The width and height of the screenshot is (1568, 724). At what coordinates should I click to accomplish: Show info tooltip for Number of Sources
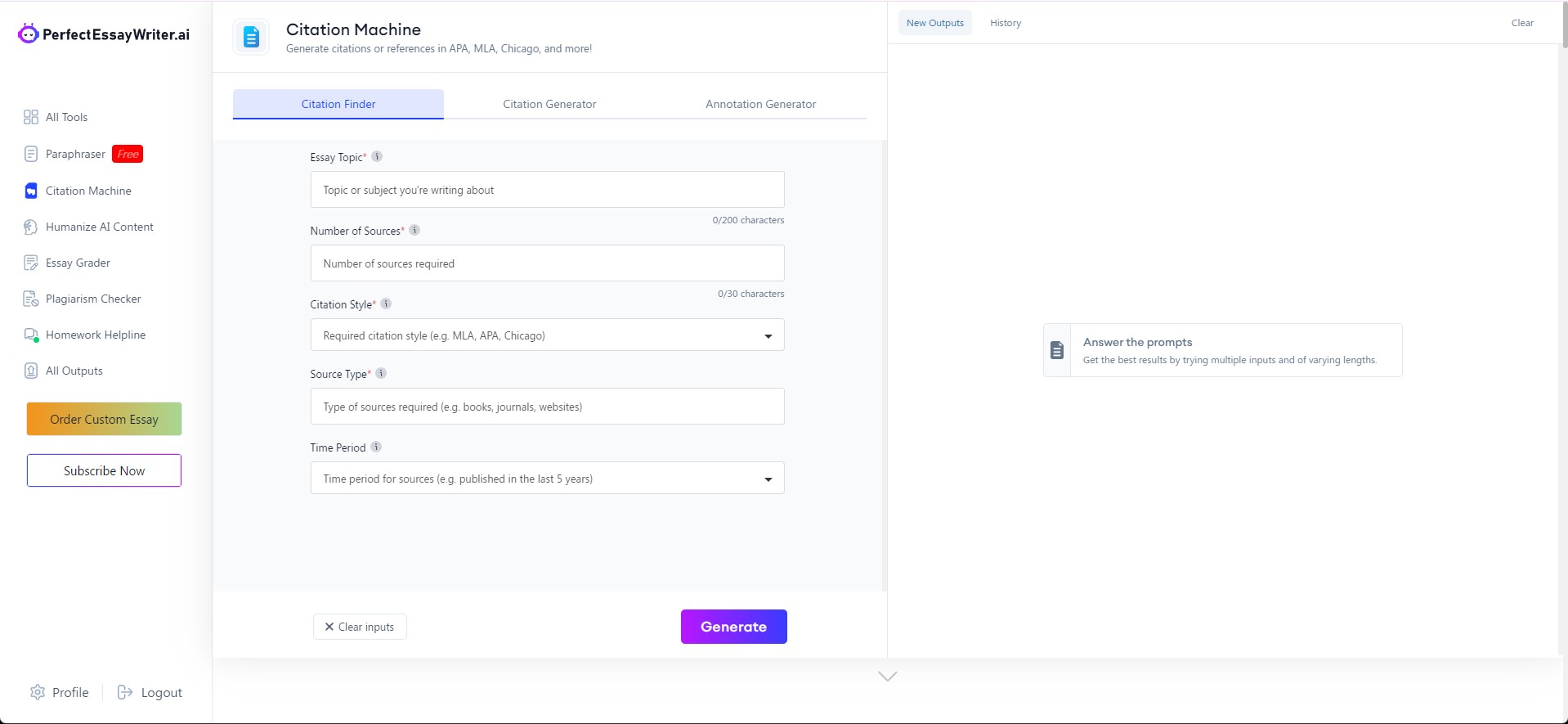(414, 230)
